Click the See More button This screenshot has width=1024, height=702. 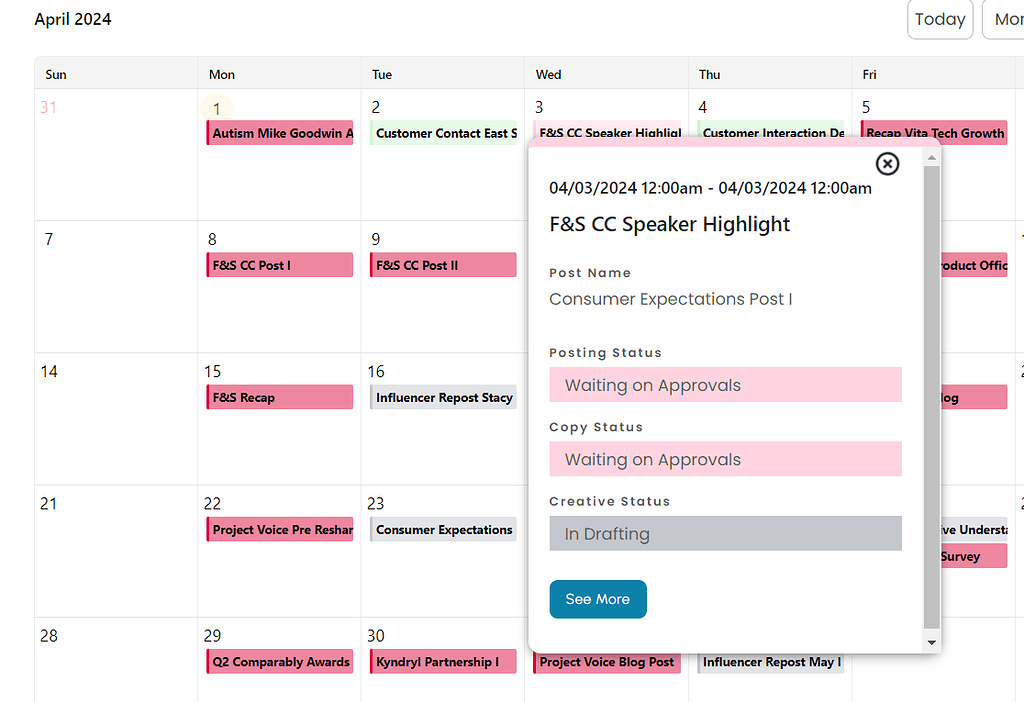coord(597,599)
